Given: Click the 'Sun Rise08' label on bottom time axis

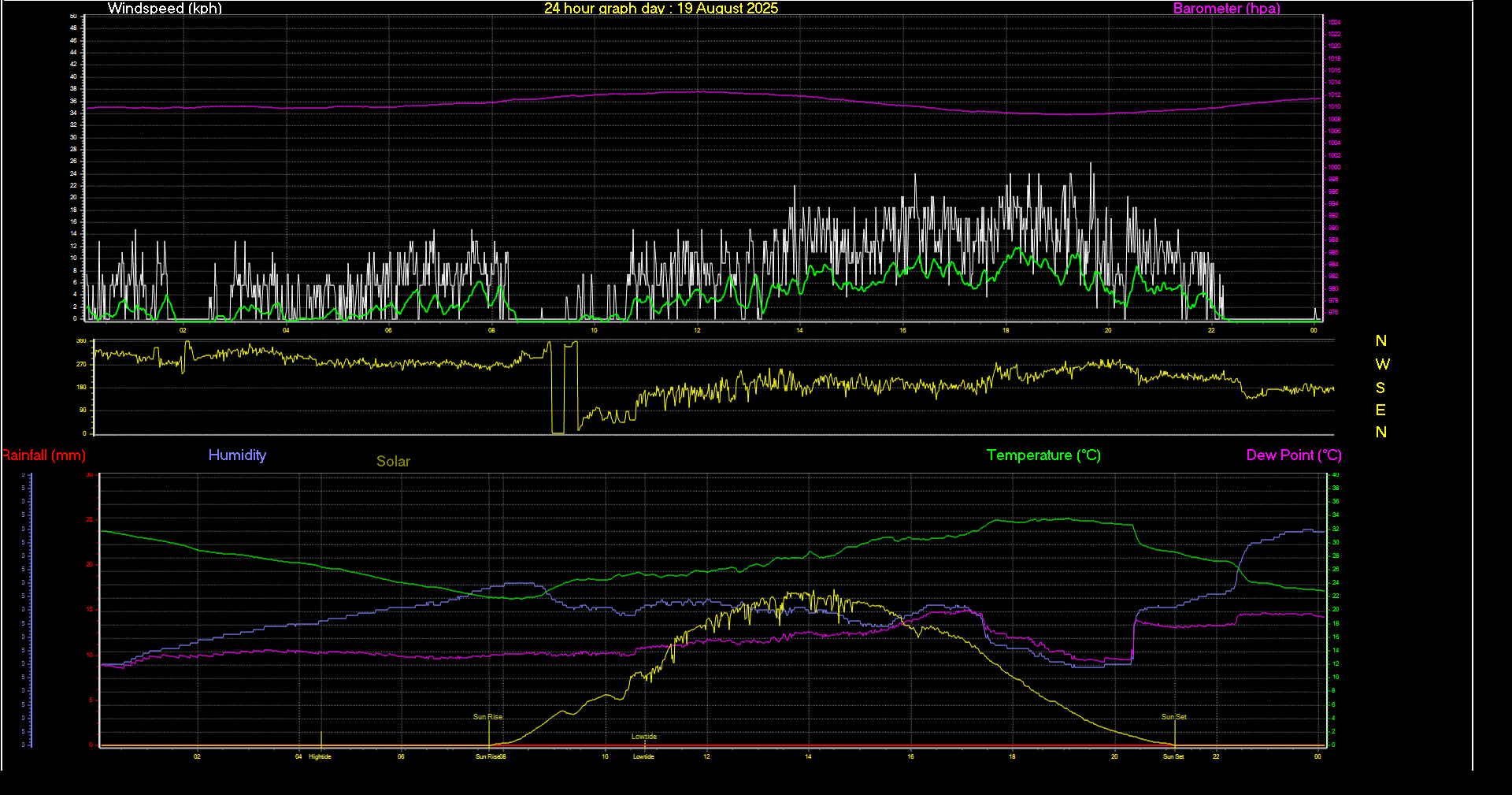Looking at the screenshot, I should 491,756.
